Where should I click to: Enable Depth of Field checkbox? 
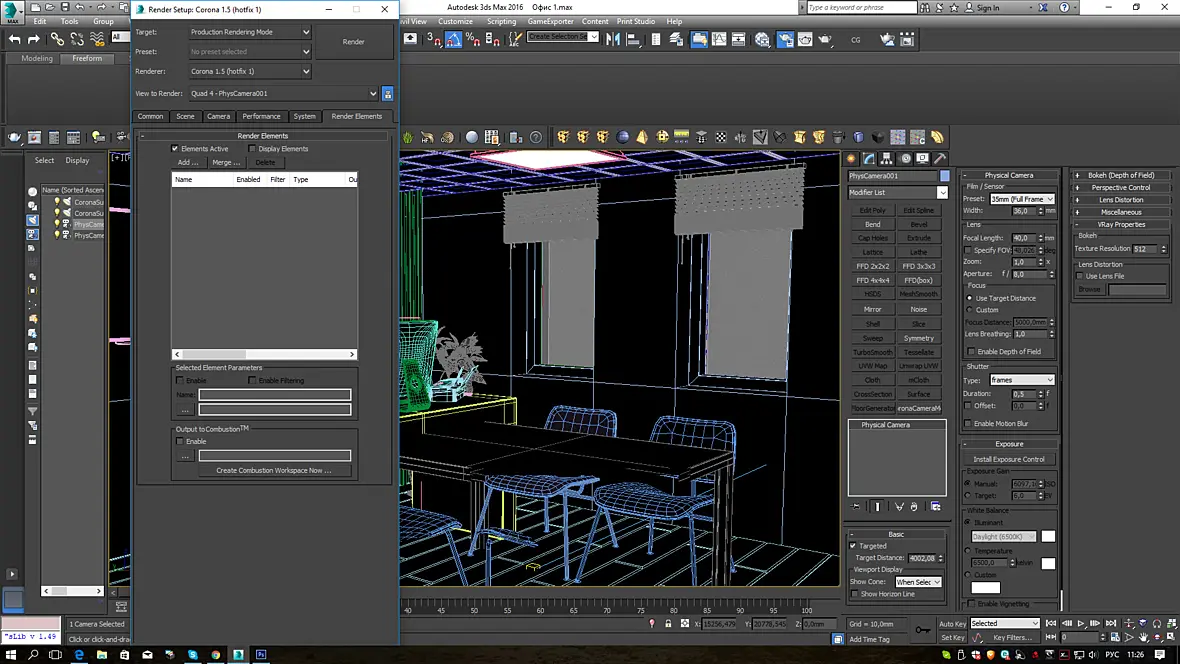972,352
